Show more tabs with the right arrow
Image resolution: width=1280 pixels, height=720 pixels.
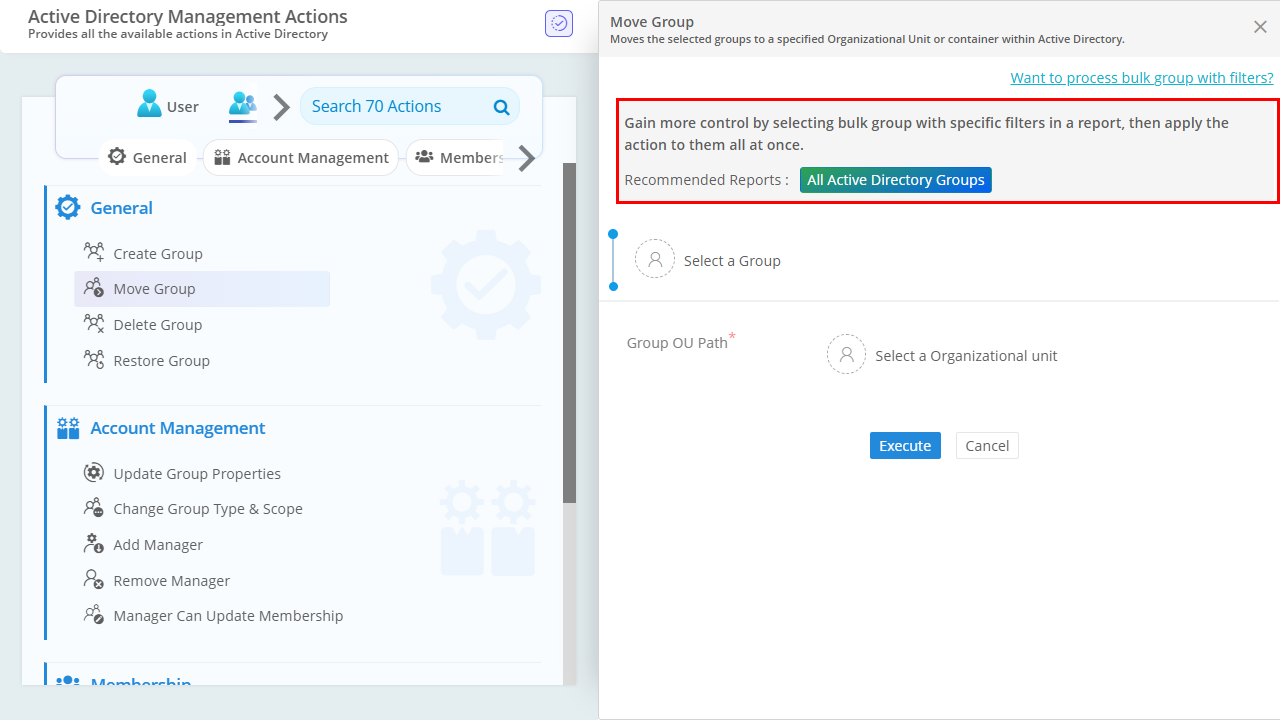[526, 158]
